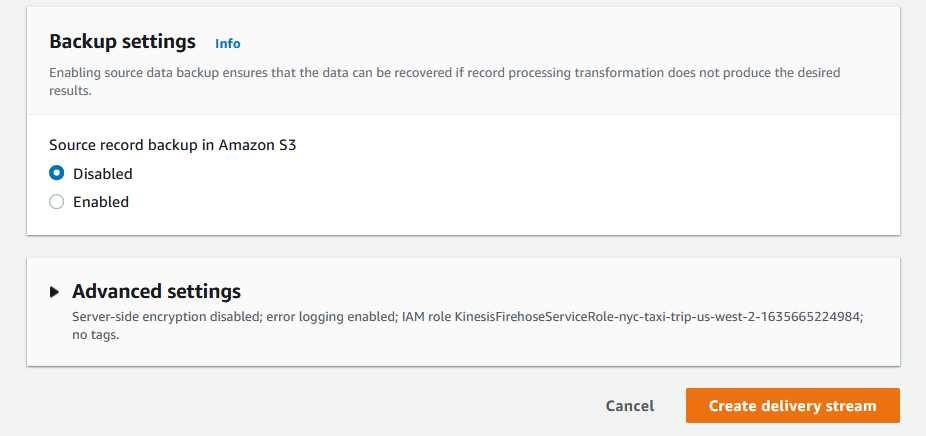The height and width of the screenshot is (436, 926).
Task: Select the Enabled radio button
Action: pos(57,201)
